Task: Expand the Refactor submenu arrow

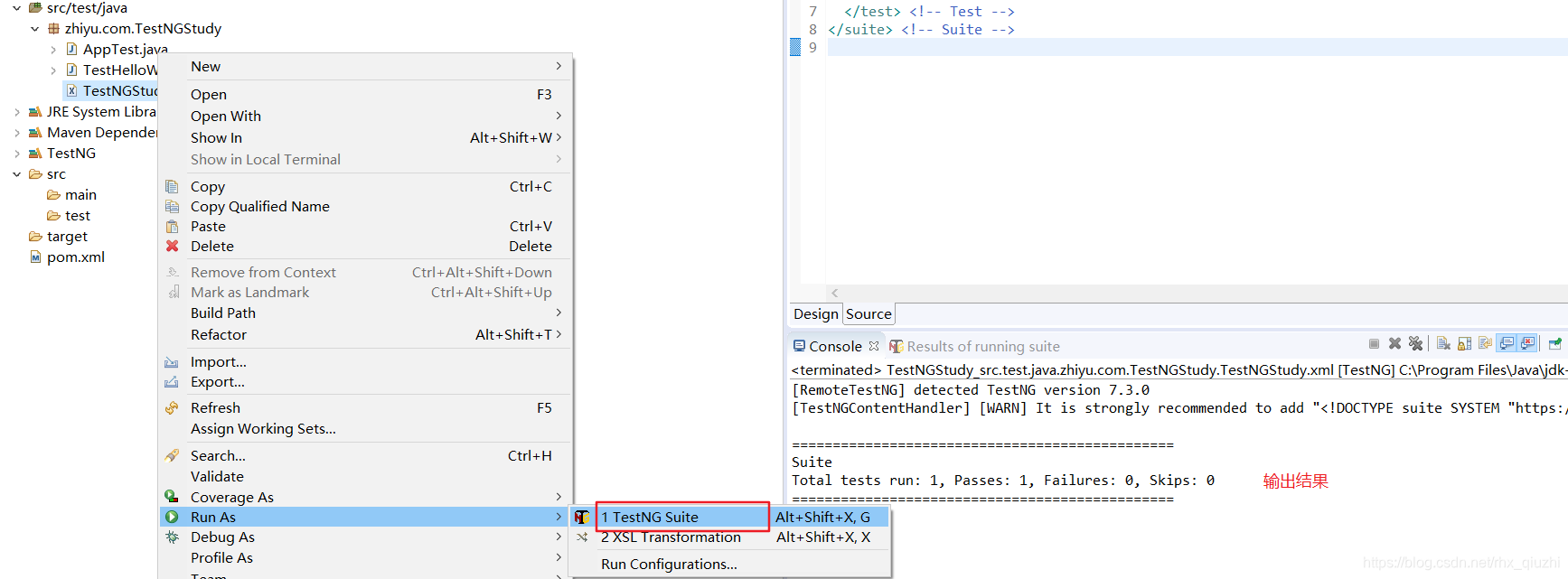Action: click(559, 334)
